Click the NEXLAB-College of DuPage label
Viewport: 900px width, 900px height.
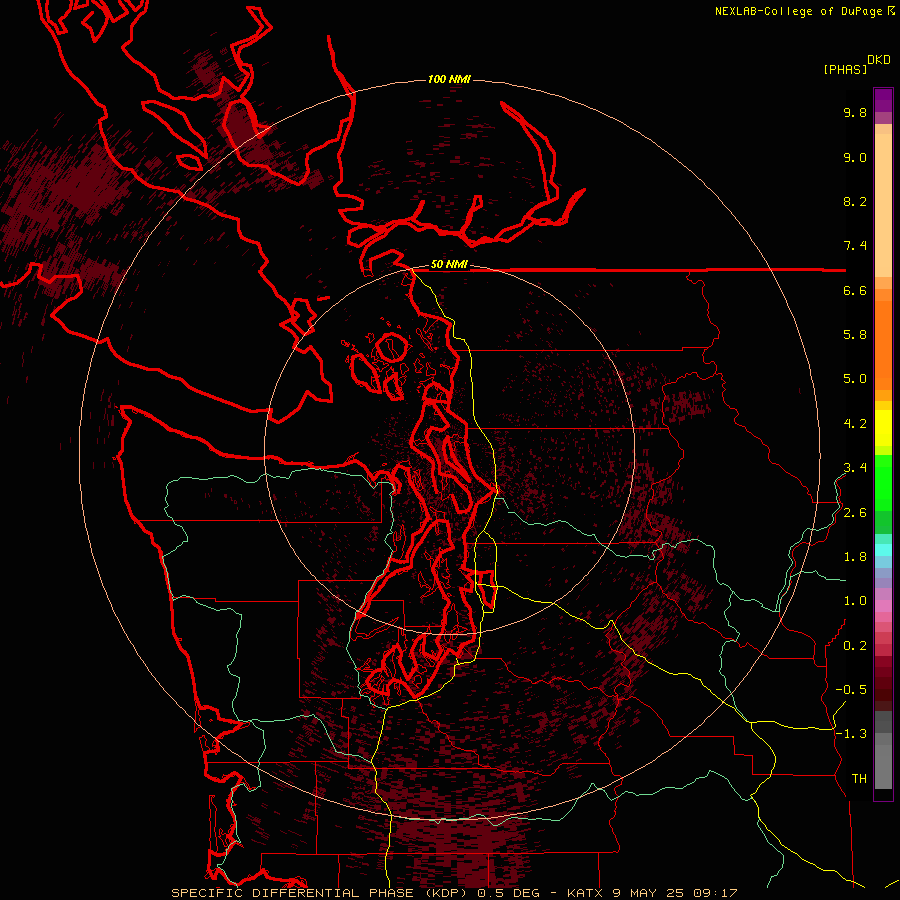click(799, 11)
